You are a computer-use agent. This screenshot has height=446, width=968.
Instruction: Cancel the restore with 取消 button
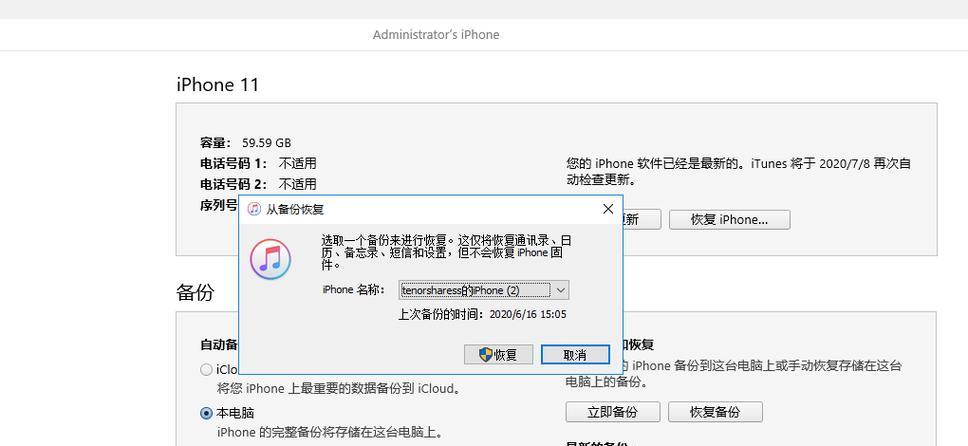(575, 355)
